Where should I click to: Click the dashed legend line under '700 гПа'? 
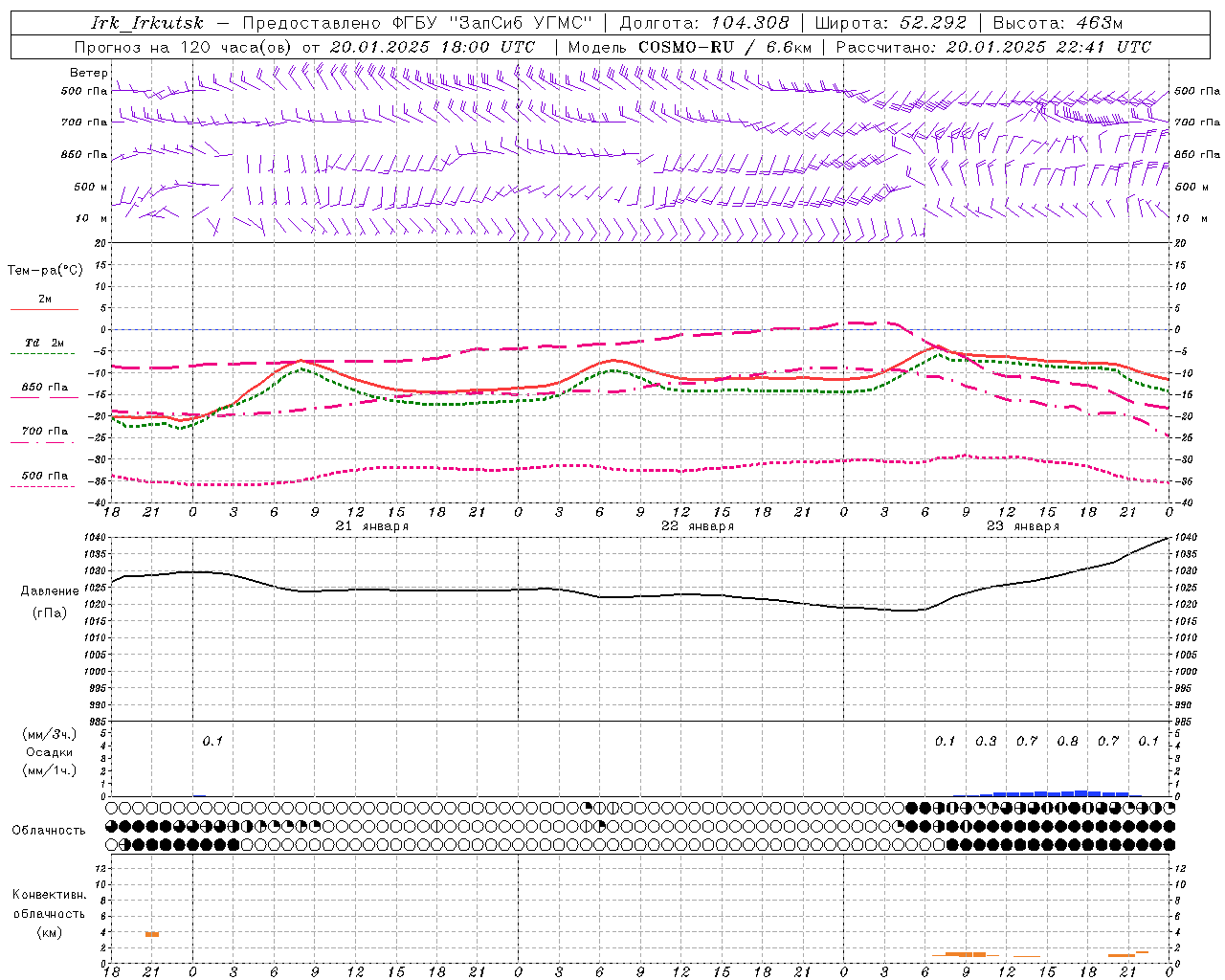(42, 442)
